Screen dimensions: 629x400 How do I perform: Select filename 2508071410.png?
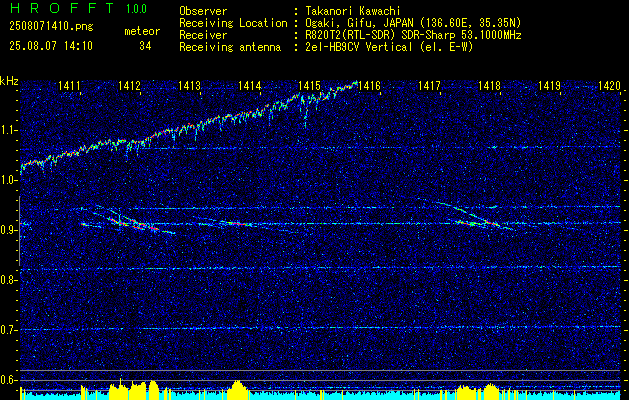pyautogui.click(x=51, y=27)
